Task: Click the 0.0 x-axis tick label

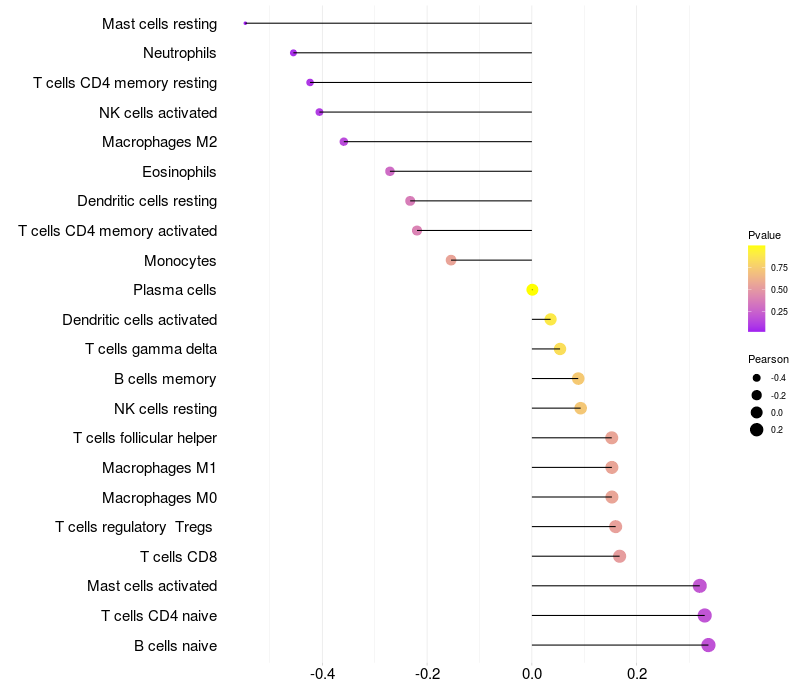Action: [x=532, y=674]
